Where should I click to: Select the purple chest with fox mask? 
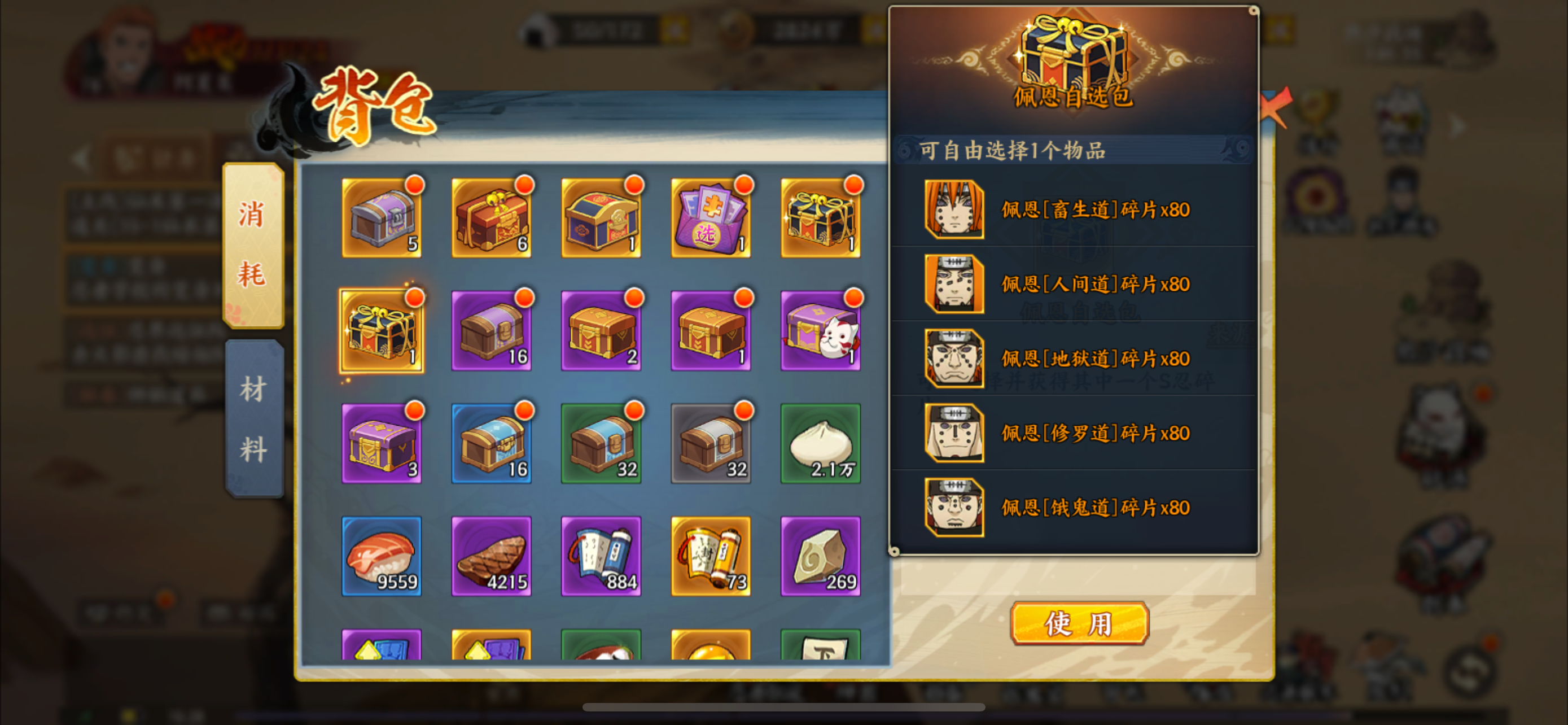(x=820, y=330)
